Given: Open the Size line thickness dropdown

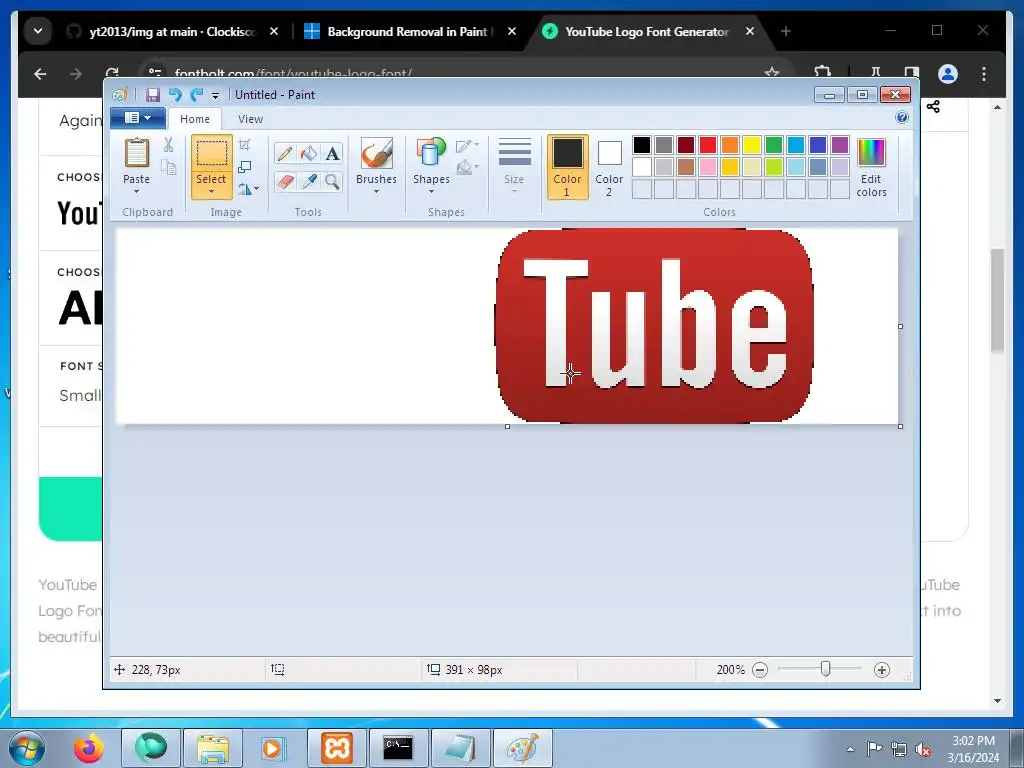Looking at the screenshot, I should [514, 166].
